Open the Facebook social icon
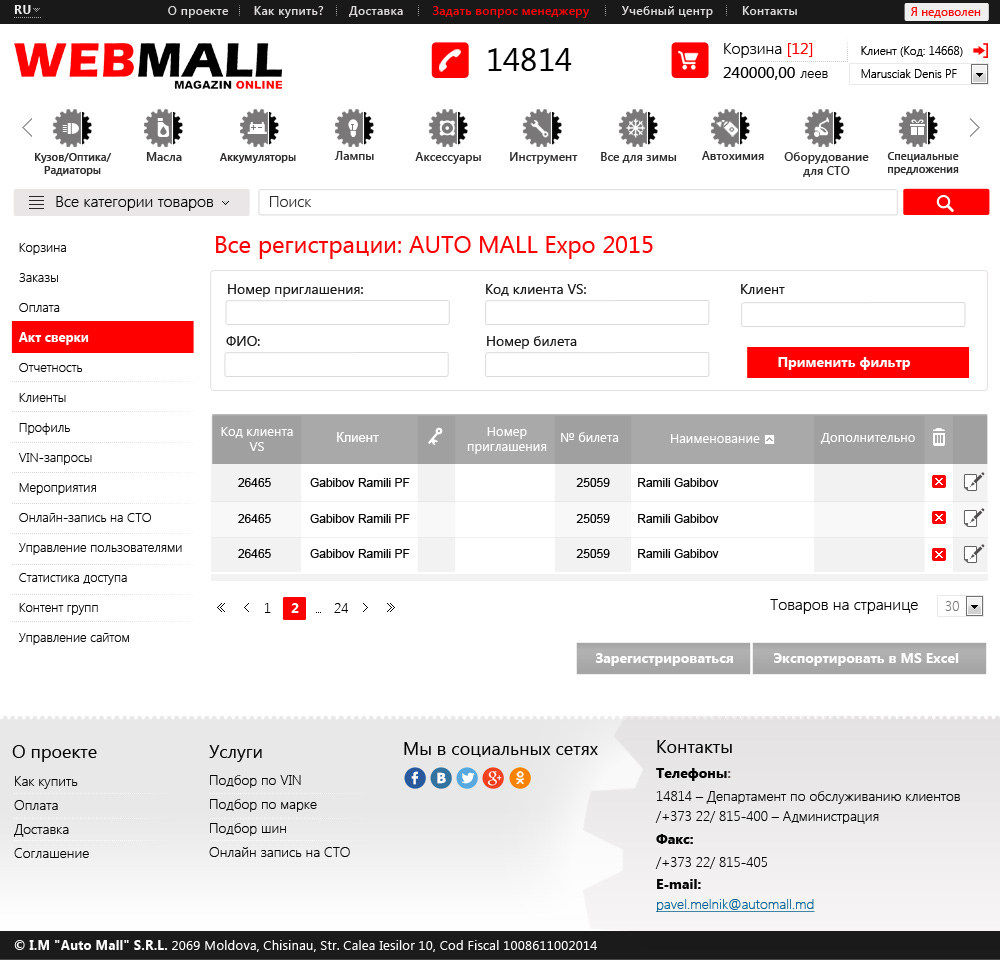Screen dimensions: 1000x960 pyautogui.click(x=415, y=778)
